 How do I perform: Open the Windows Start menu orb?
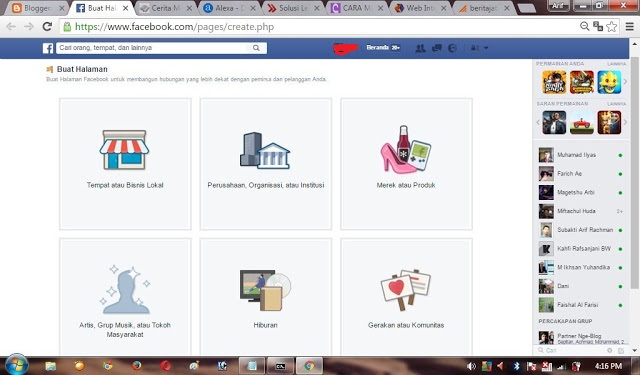(17, 365)
